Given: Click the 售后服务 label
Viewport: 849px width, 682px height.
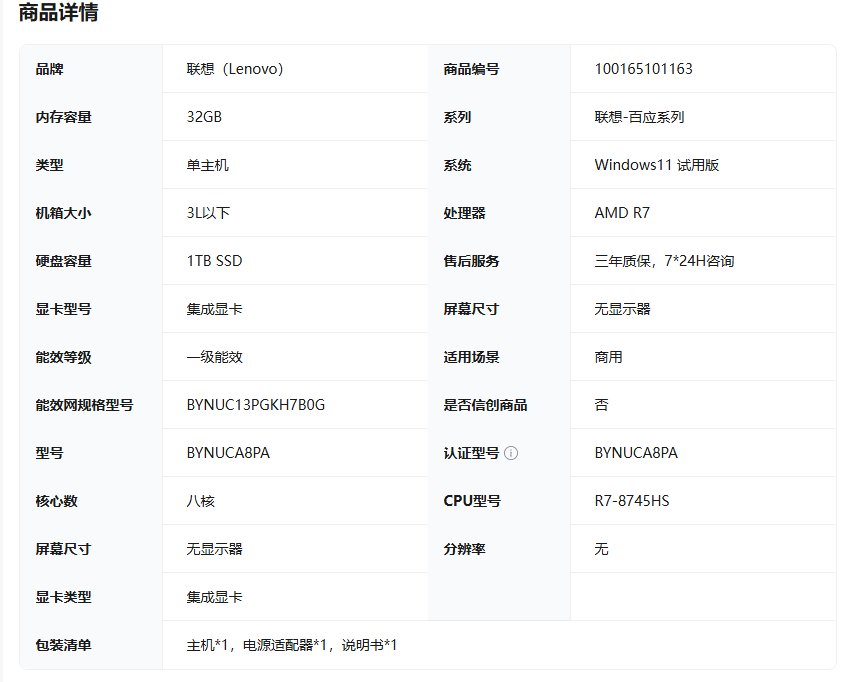Looking at the screenshot, I should click(x=471, y=261).
